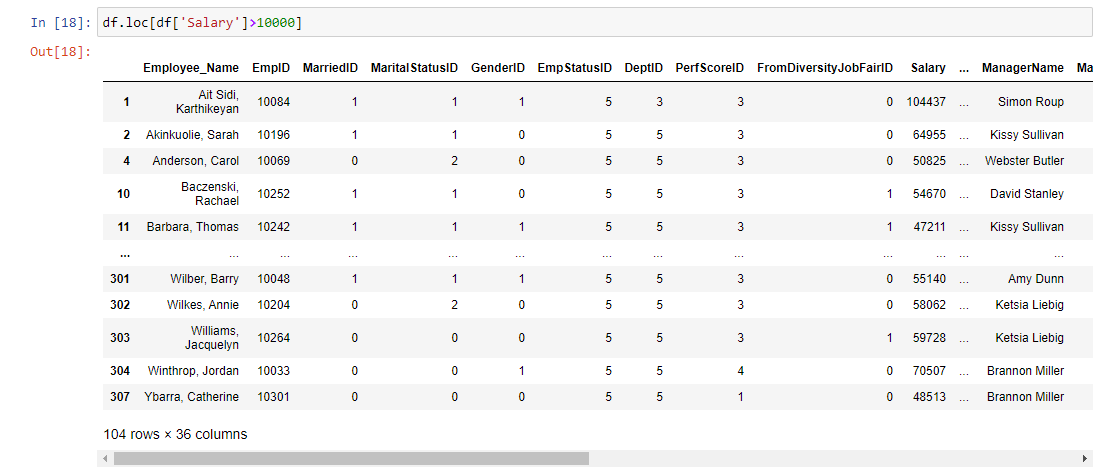Click the ManagerName column header

coord(1023,68)
